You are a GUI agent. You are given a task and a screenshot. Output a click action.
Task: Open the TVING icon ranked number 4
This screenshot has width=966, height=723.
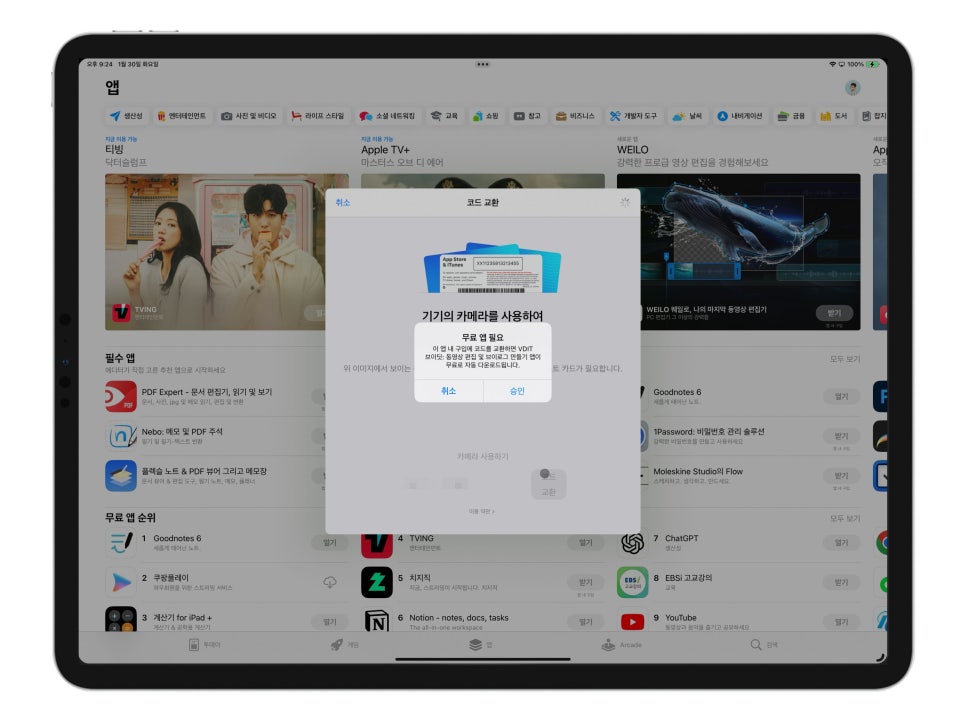[376, 544]
